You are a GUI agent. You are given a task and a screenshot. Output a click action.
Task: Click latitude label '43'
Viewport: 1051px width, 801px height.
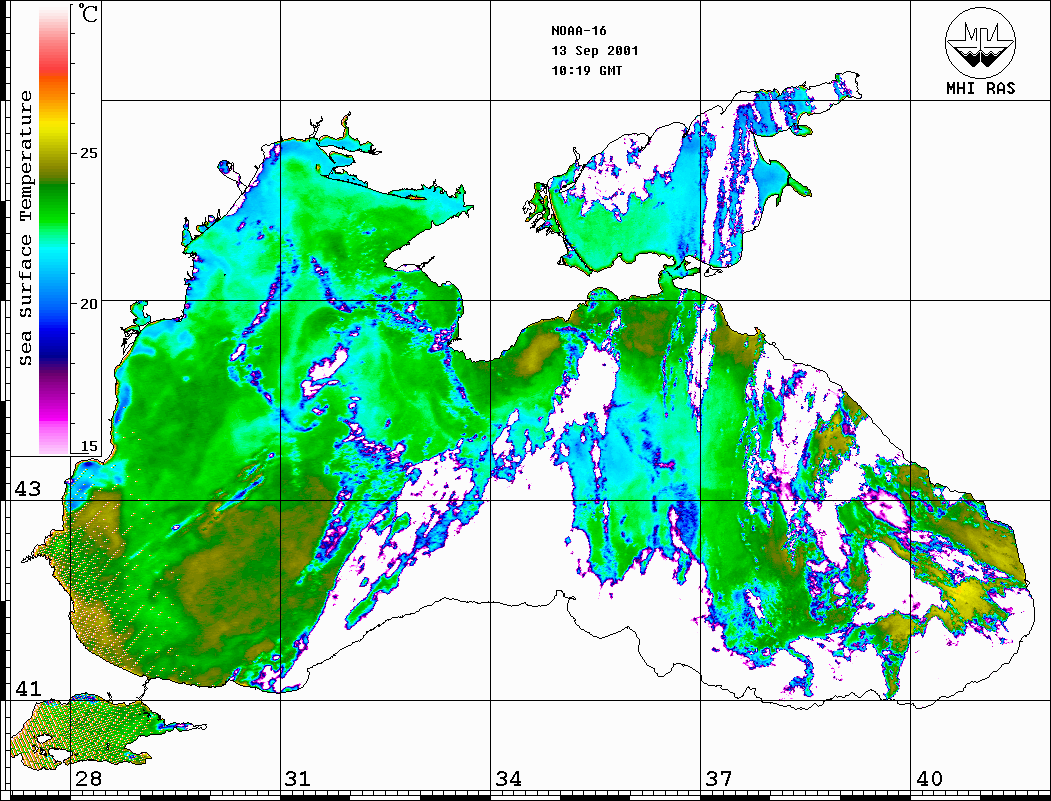(27, 489)
